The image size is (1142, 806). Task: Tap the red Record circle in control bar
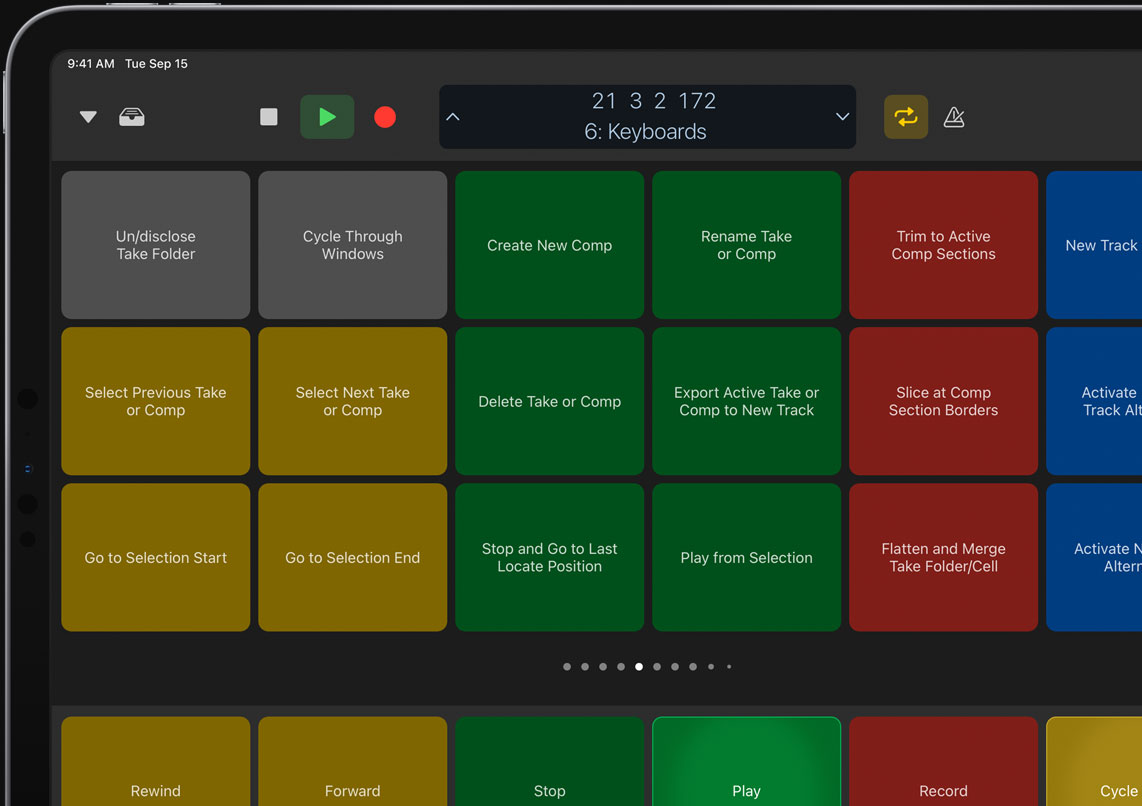point(385,117)
